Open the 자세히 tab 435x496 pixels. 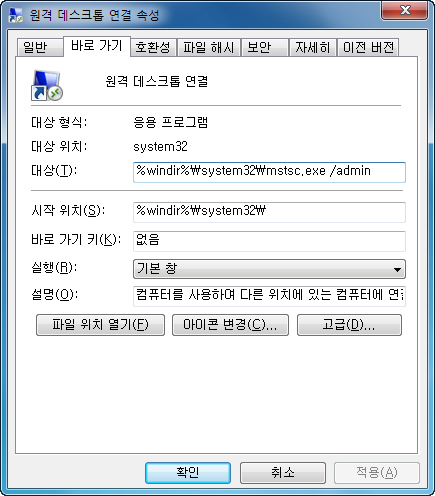pyautogui.click(x=313, y=47)
